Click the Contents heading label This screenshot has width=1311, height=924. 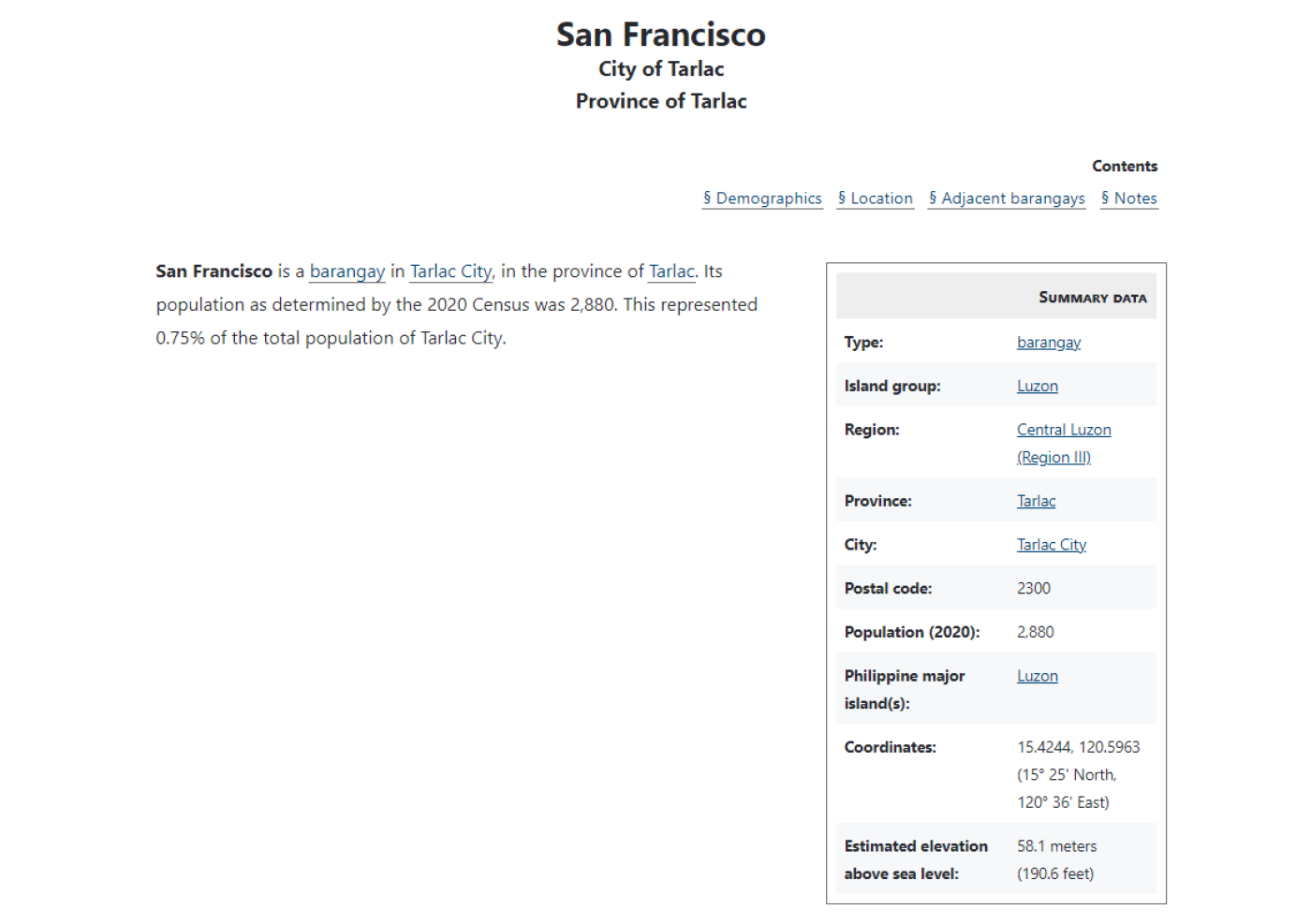point(1125,166)
